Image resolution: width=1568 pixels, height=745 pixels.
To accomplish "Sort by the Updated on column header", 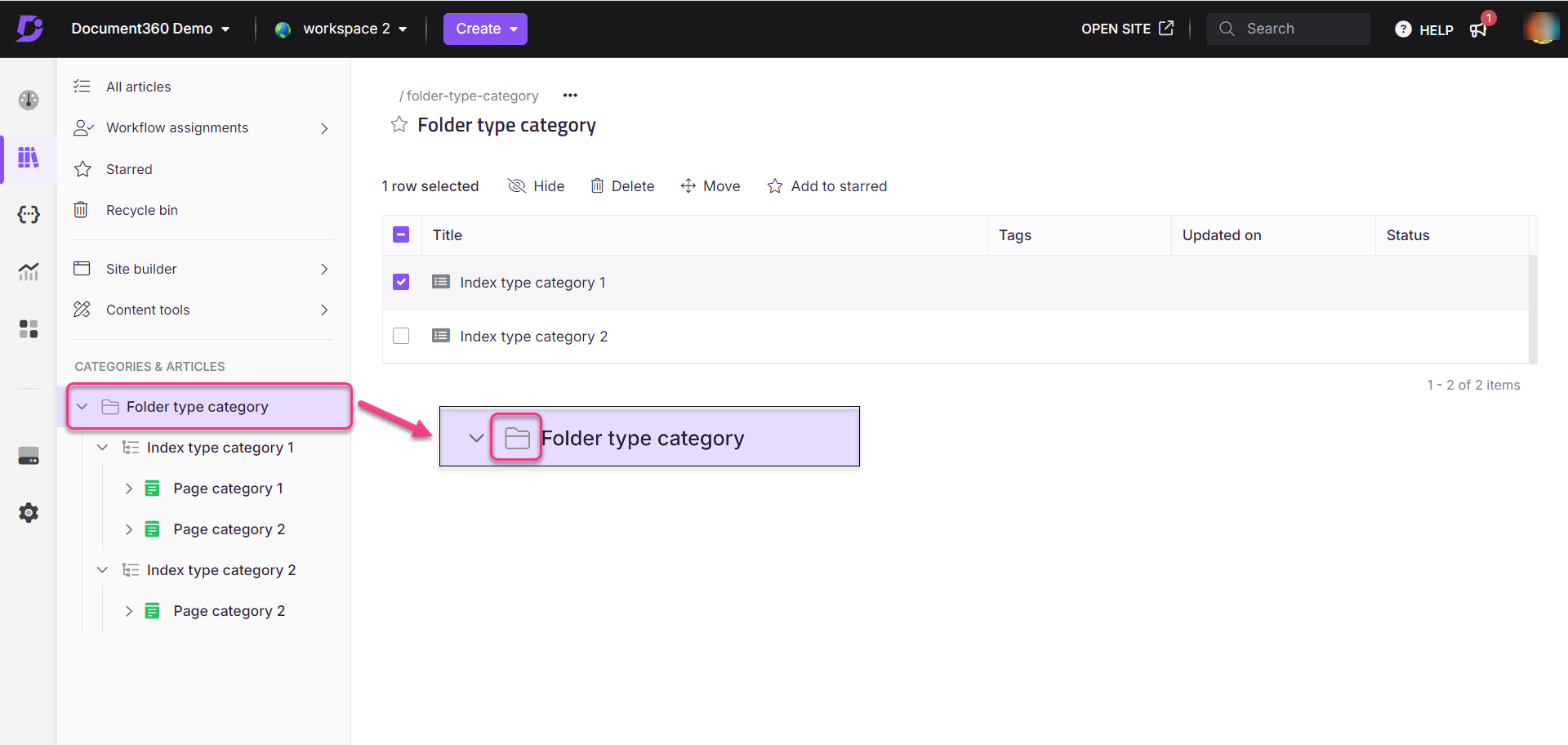I will pyautogui.click(x=1222, y=235).
